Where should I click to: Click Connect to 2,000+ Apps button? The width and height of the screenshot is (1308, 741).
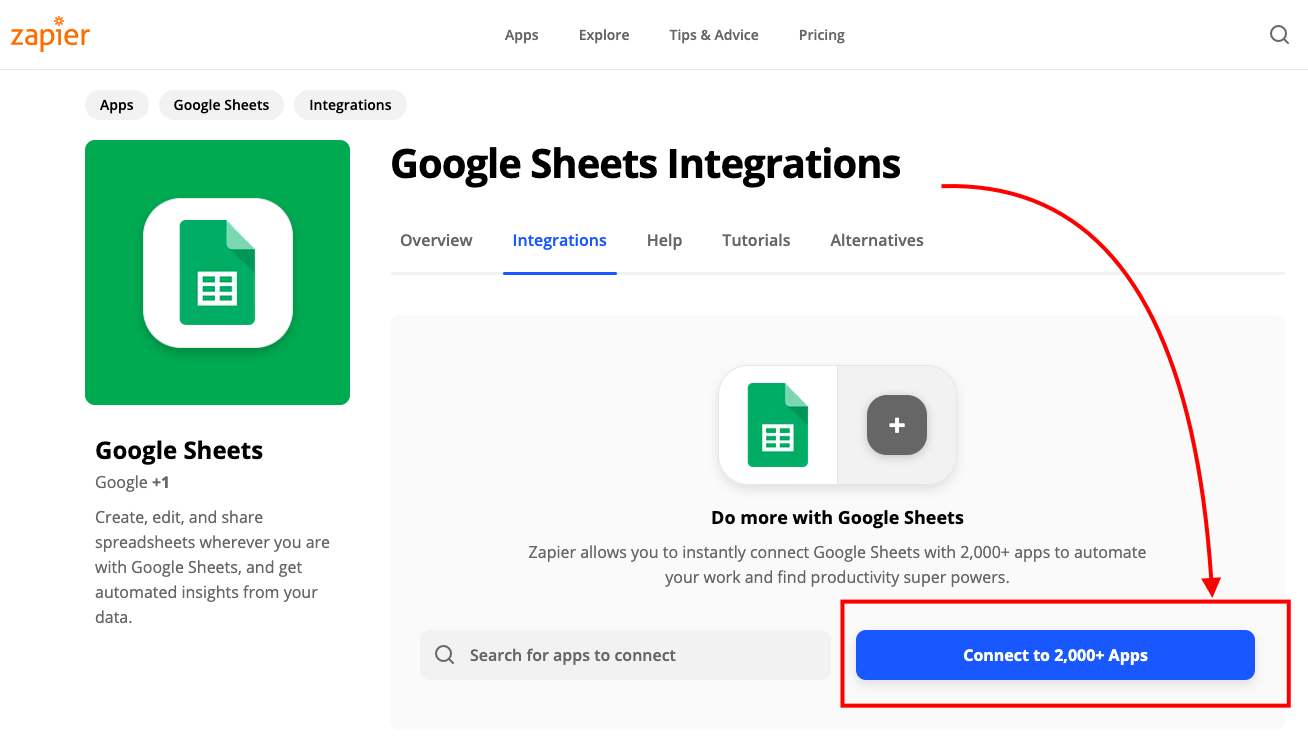point(1055,655)
